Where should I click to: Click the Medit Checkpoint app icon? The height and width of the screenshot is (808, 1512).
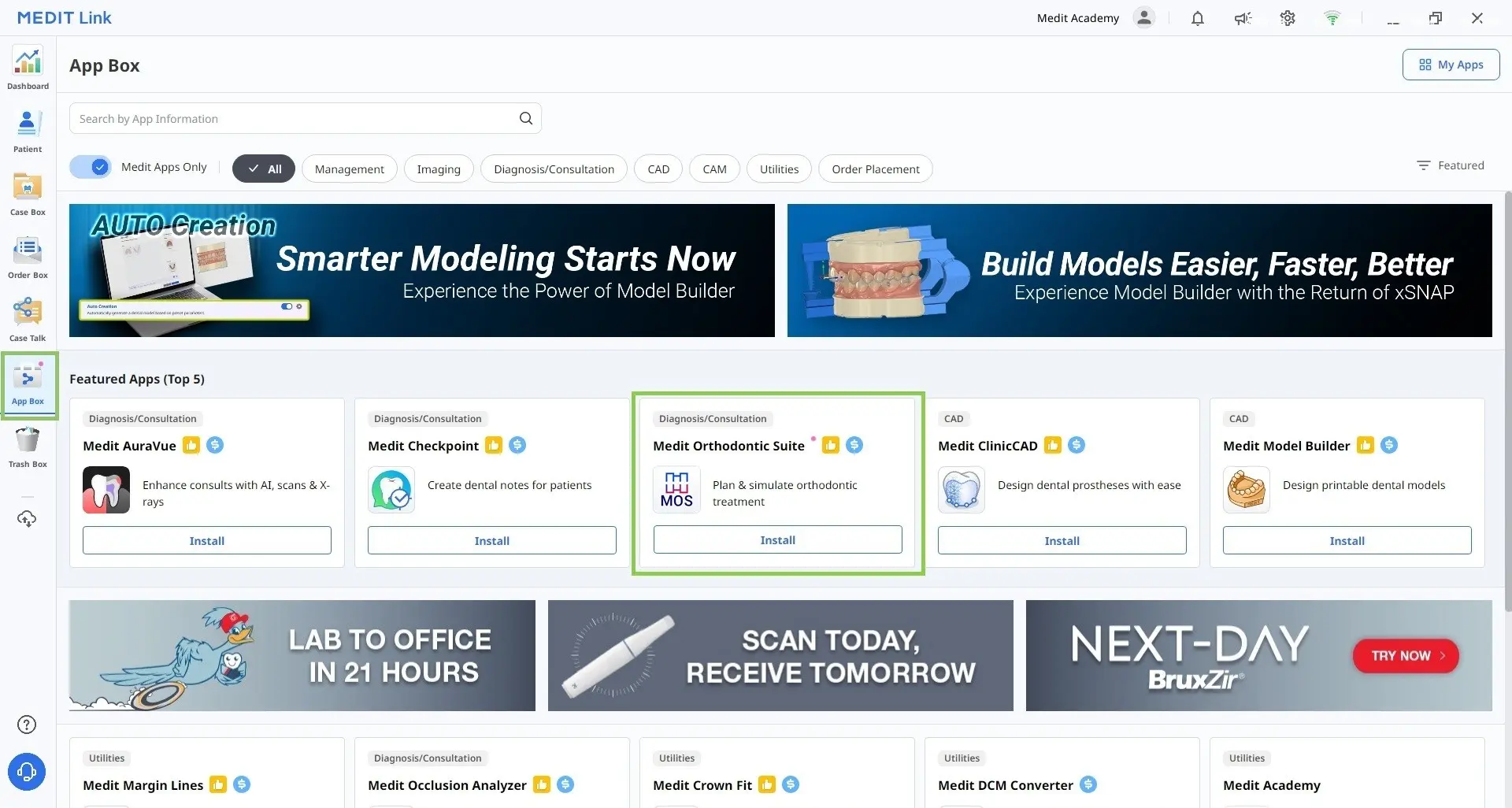391,490
